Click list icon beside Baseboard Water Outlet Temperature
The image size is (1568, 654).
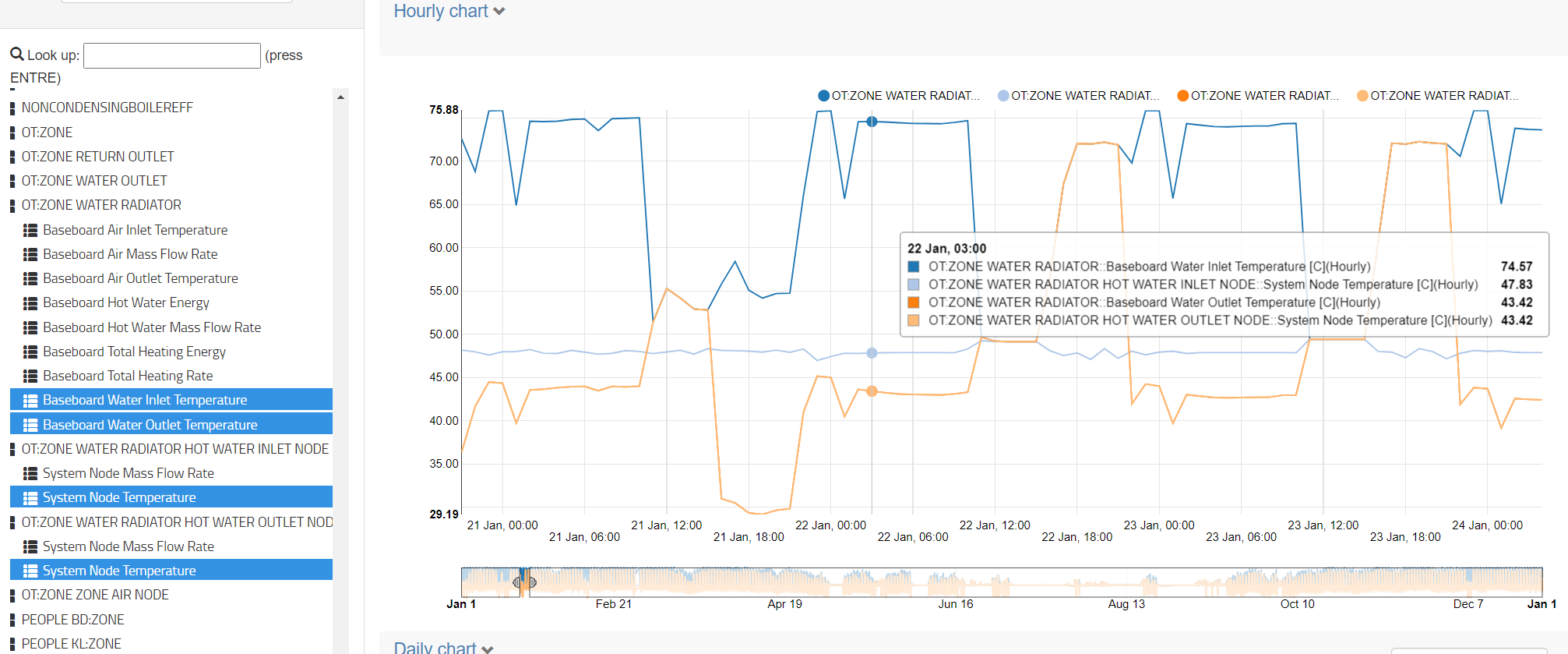[30, 425]
